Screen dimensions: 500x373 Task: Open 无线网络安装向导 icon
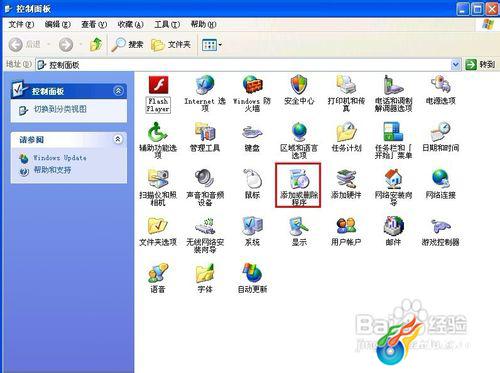205,235
